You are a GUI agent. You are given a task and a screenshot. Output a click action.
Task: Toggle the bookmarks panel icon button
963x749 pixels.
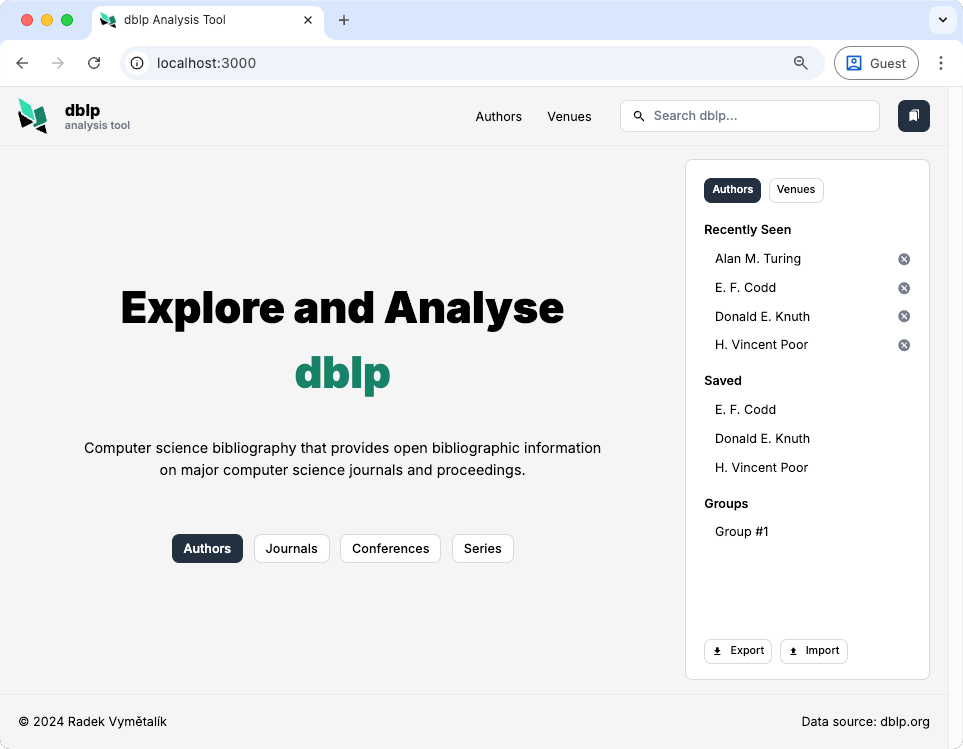tap(913, 116)
